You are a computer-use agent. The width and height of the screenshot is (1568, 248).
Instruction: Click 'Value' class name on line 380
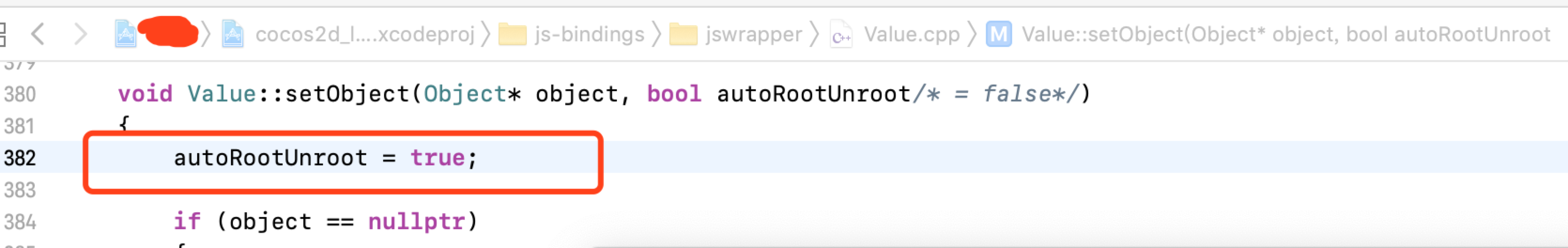[222, 94]
